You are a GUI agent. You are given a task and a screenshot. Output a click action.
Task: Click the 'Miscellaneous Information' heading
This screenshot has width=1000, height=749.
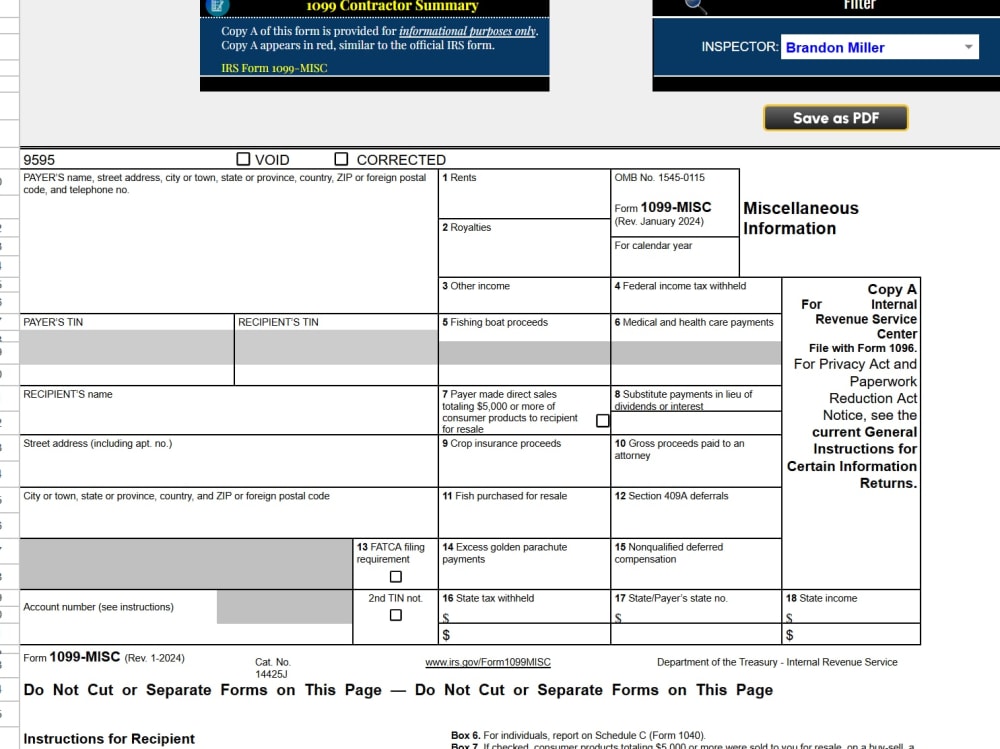(800, 218)
